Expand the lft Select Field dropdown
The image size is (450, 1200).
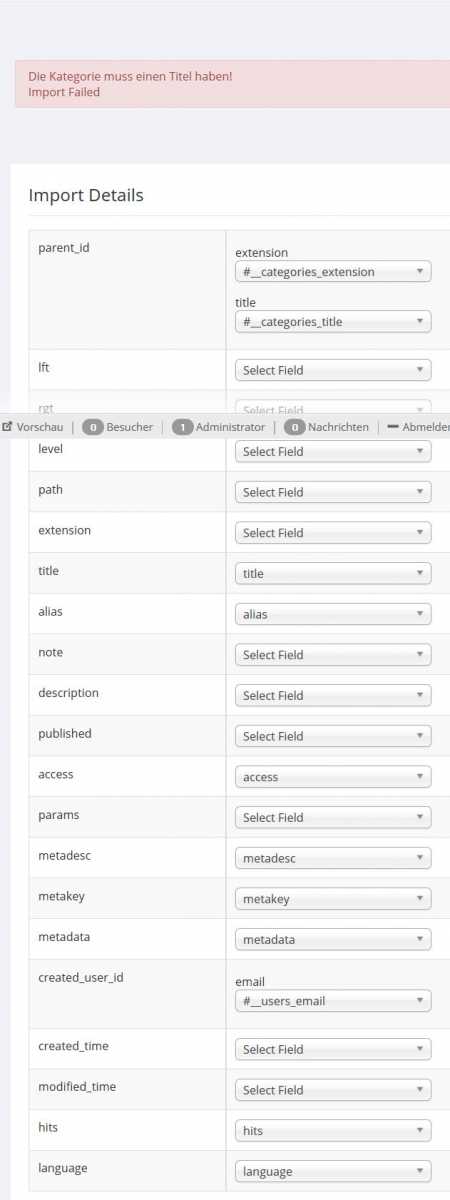tap(333, 370)
